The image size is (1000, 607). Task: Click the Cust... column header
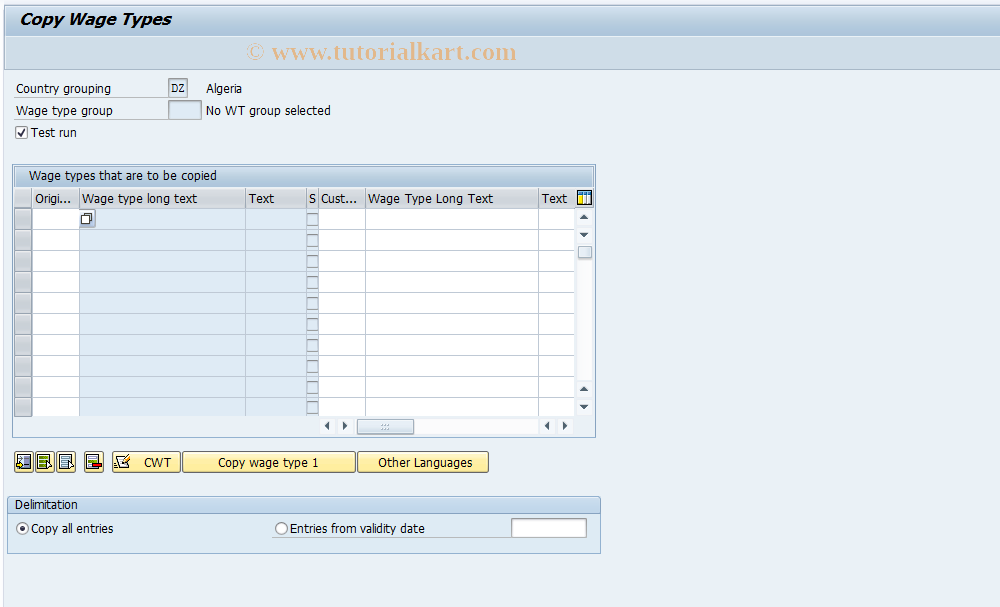pos(342,198)
